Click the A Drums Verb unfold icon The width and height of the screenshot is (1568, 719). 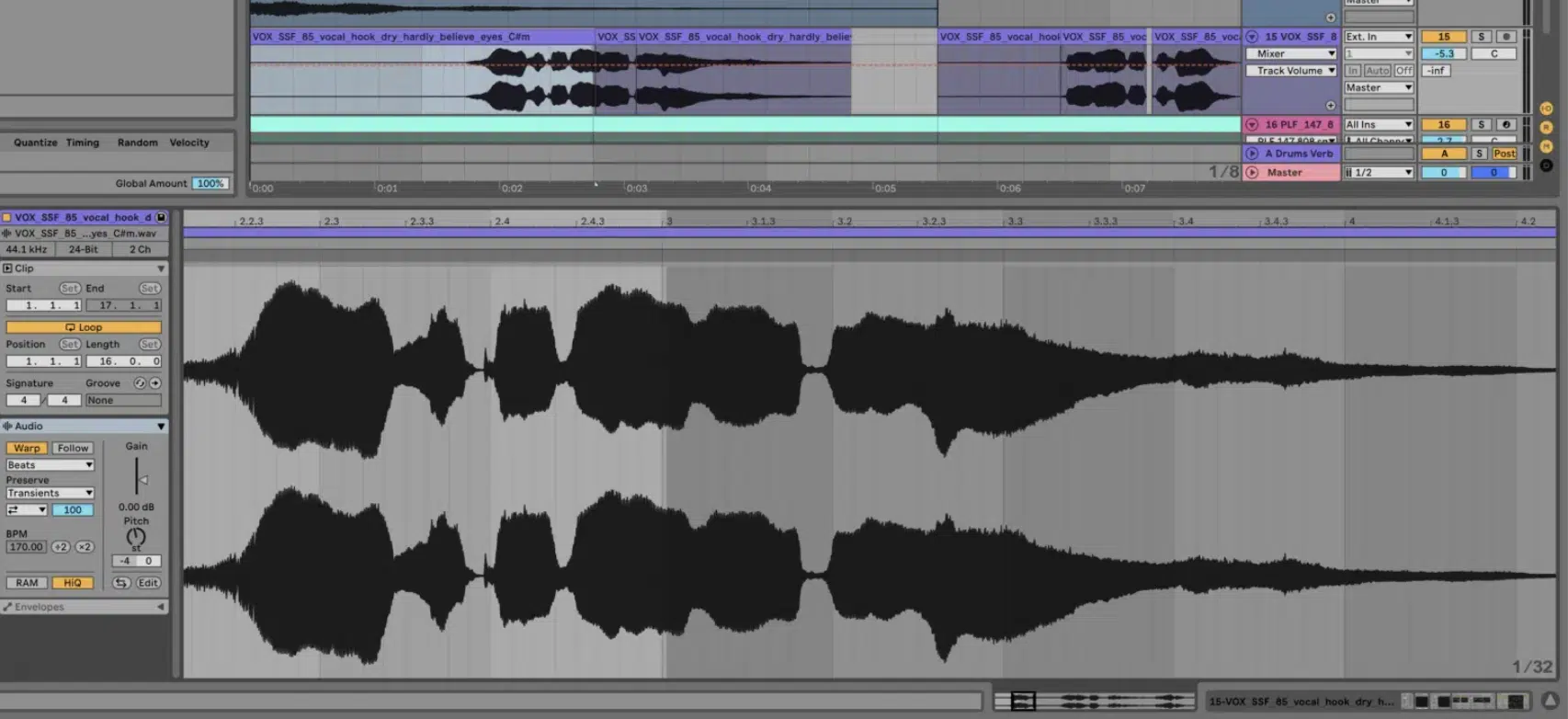[1252, 154]
